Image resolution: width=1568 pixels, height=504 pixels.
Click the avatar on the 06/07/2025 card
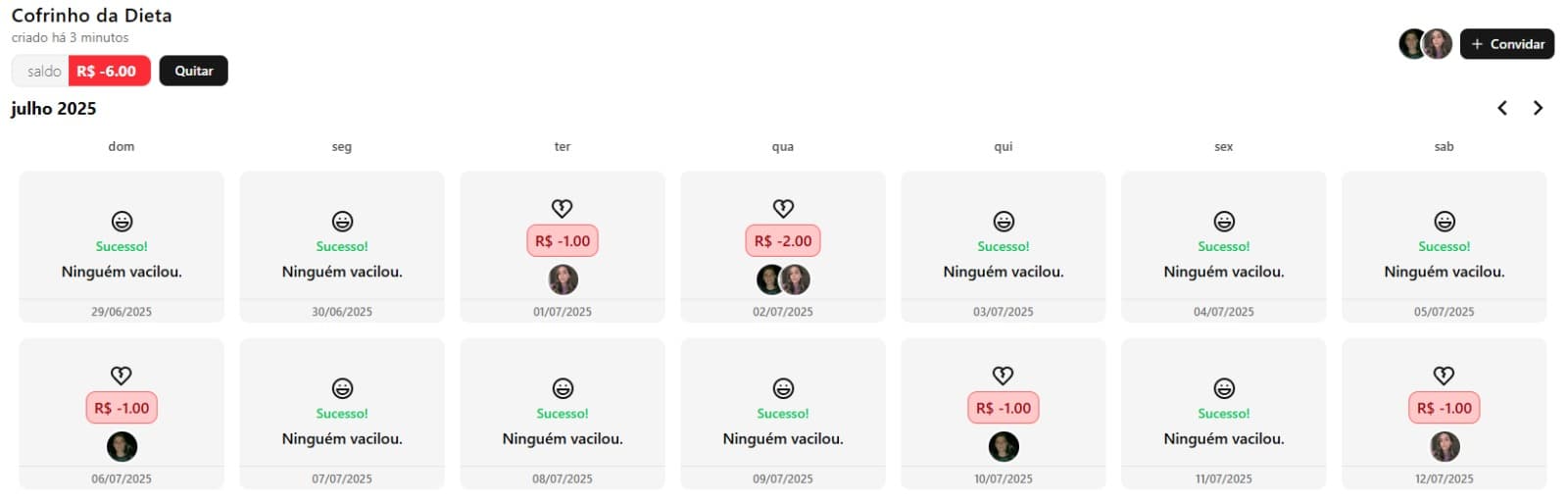(x=122, y=447)
